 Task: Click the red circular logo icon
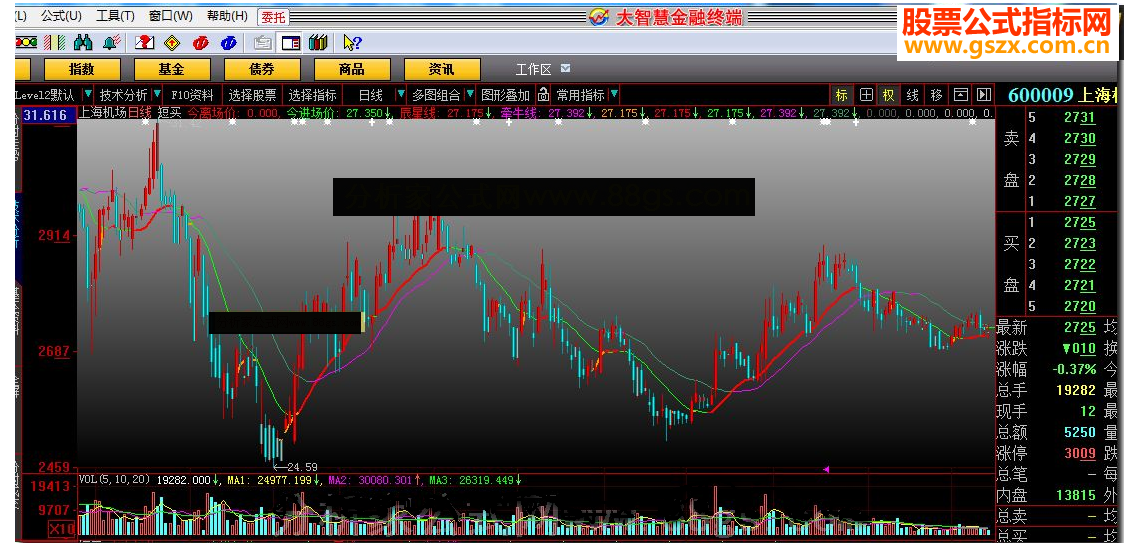tap(200, 43)
